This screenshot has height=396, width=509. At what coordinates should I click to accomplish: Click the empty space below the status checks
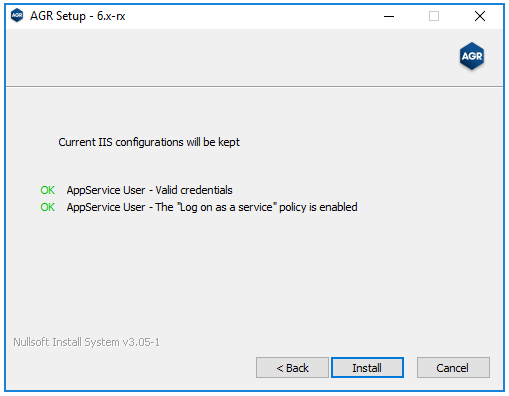pos(254,273)
